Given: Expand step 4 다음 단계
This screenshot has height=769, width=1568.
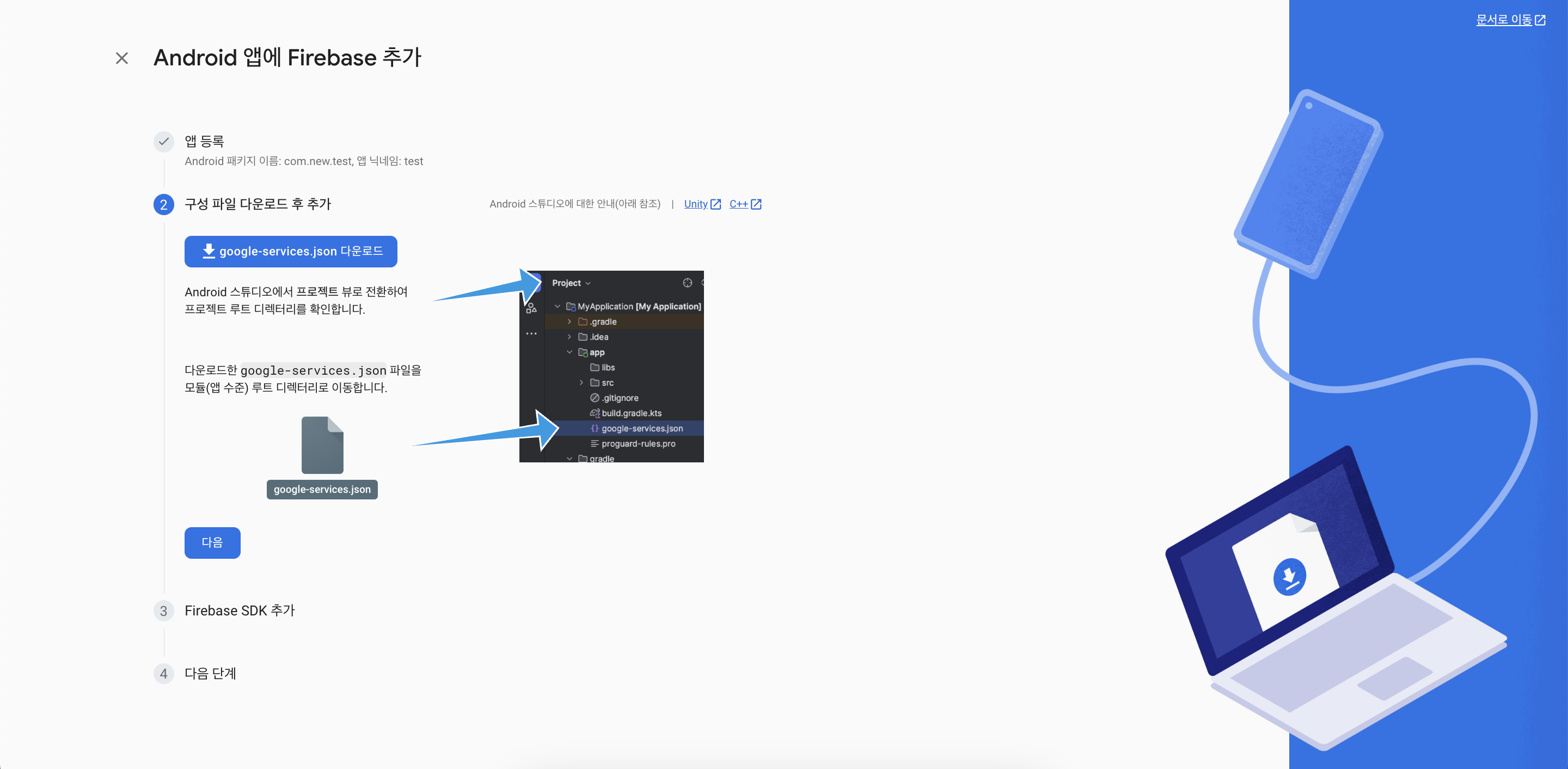Looking at the screenshot, I should [x=211, y=673].
